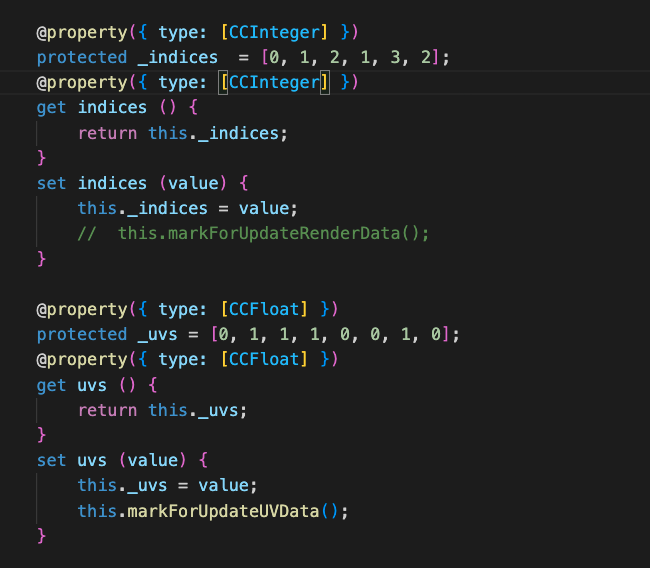Click the commented 'this.markForUpdateRenderData();' line
Screen dimensions: 650x568
tap(253, 234)
